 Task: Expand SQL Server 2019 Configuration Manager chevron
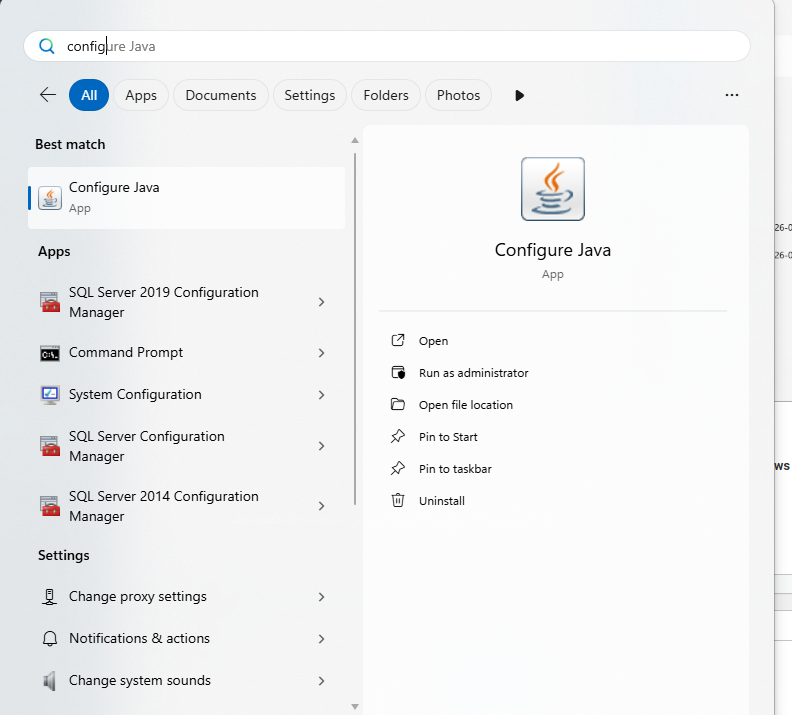pos(321,302)
